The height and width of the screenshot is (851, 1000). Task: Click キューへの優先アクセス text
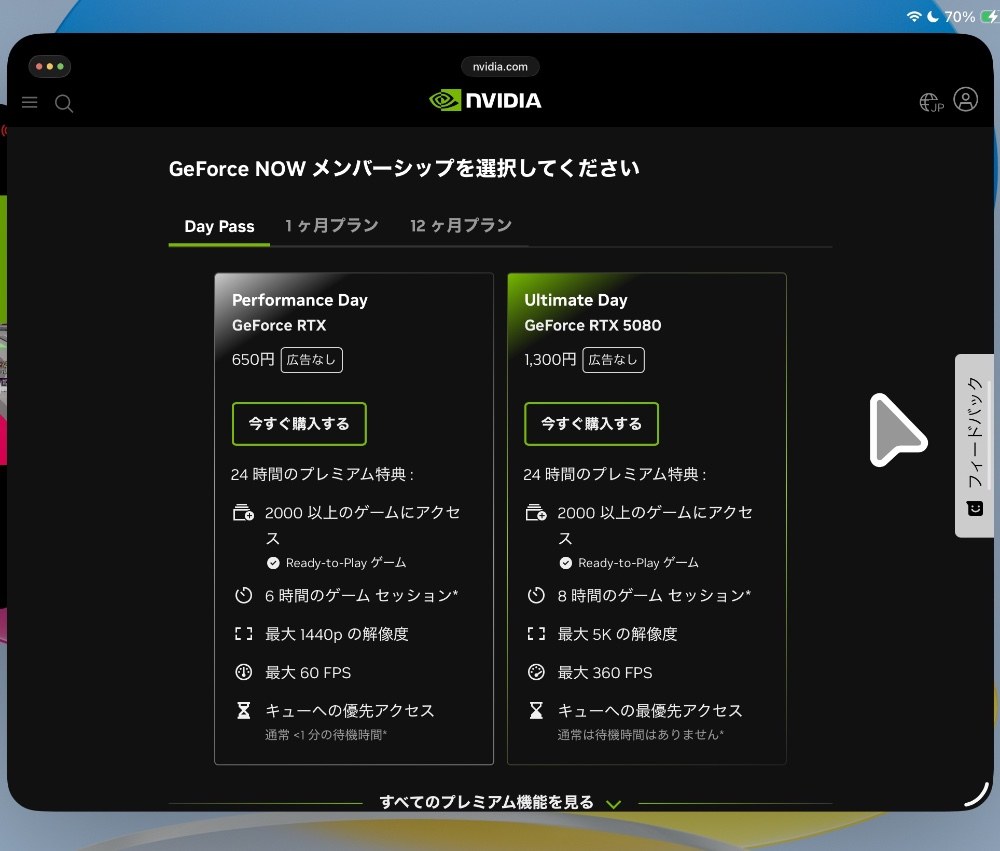click(x=349, y=711)
